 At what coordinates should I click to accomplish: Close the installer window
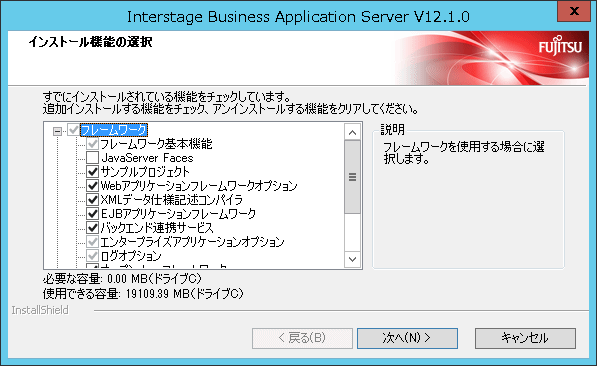tap(574, 11)
